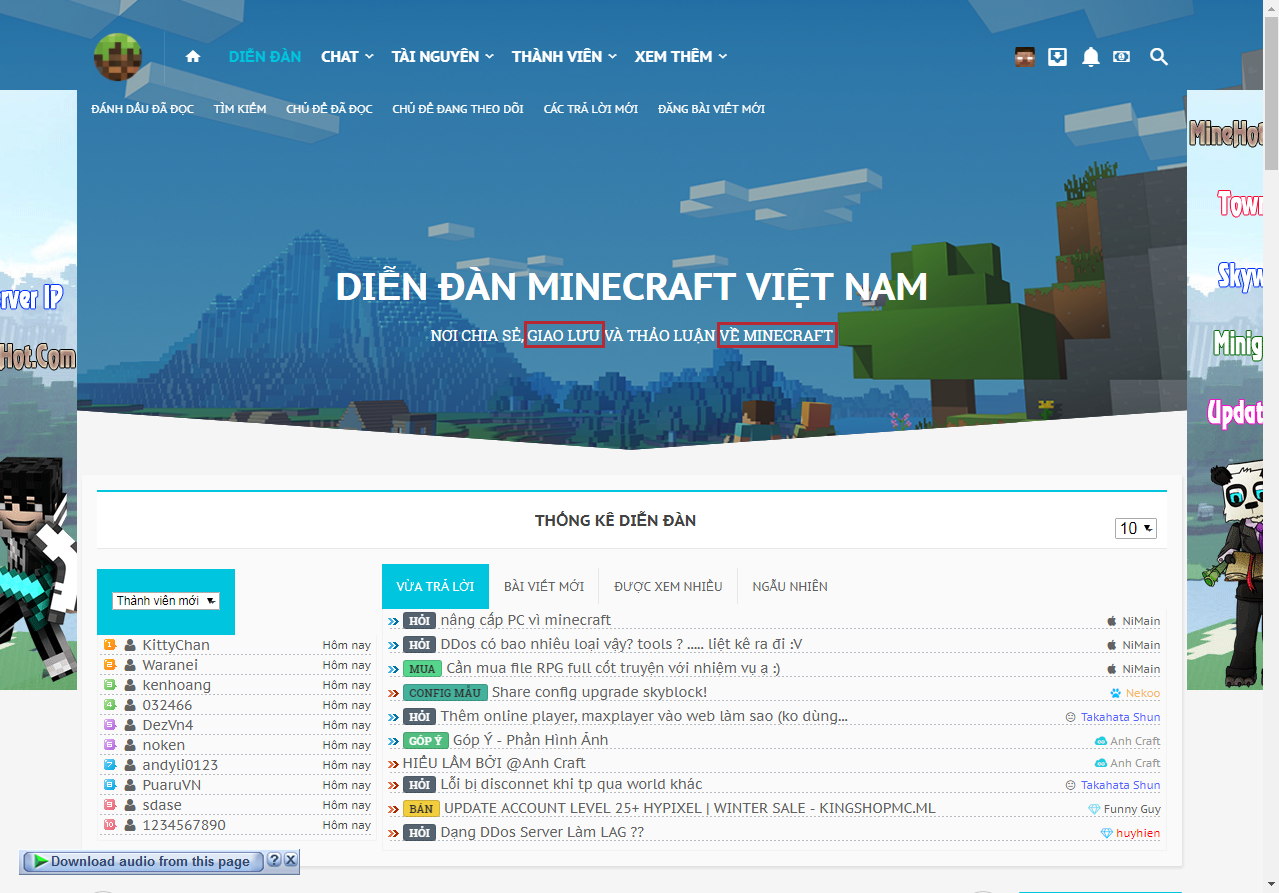The image size is (1279, 893).
Task: Open the 'Thành viên mới' select box
Action: tap(165, 601)
